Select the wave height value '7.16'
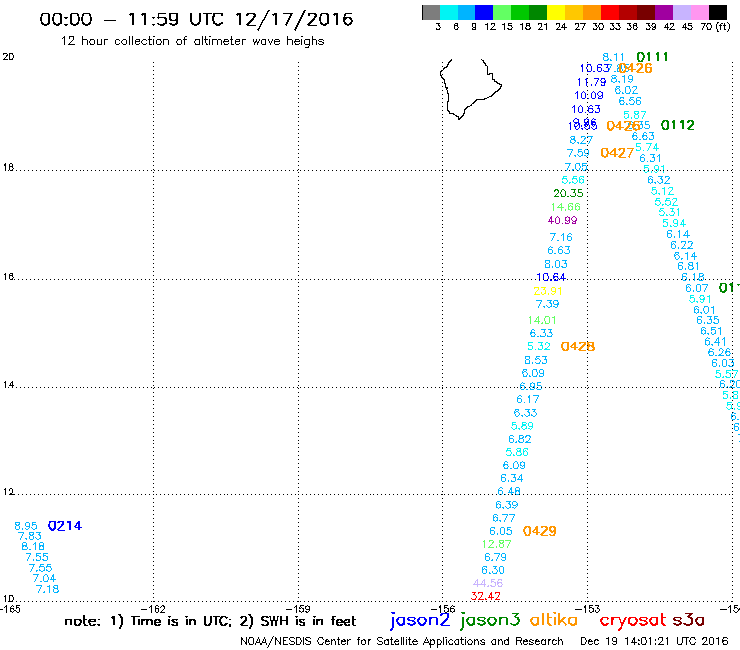740x650 pixels. (x=561, y=237)
